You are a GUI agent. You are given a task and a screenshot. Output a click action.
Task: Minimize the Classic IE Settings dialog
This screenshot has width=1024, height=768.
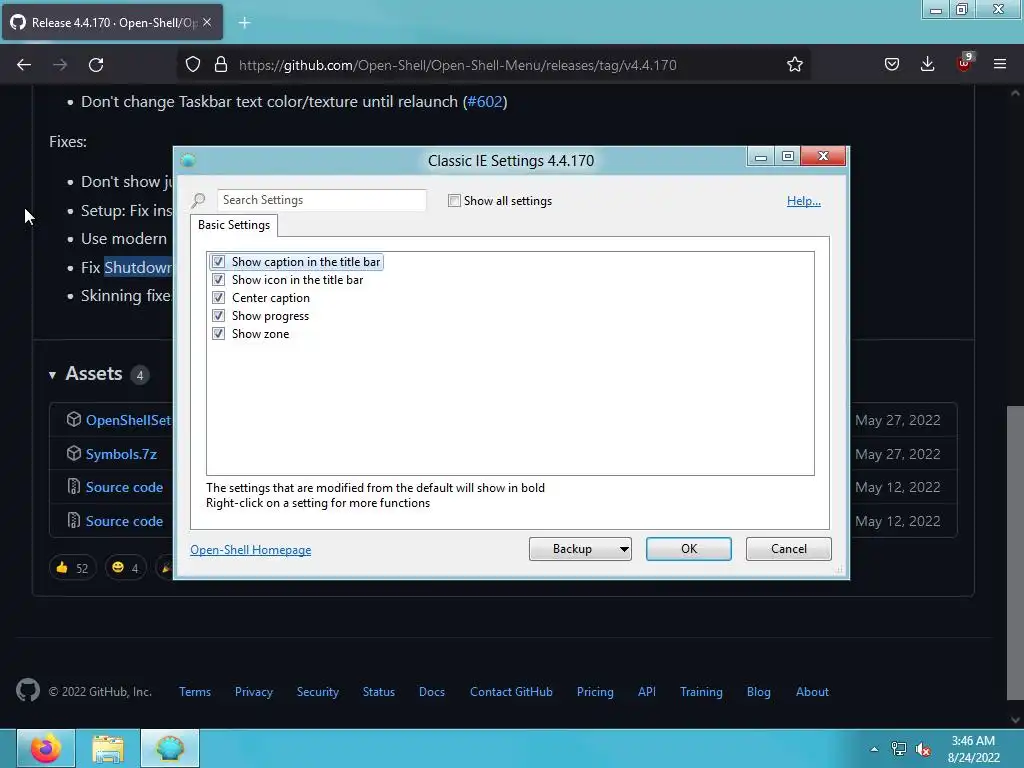pyautogui.click(x=760, y=157)
